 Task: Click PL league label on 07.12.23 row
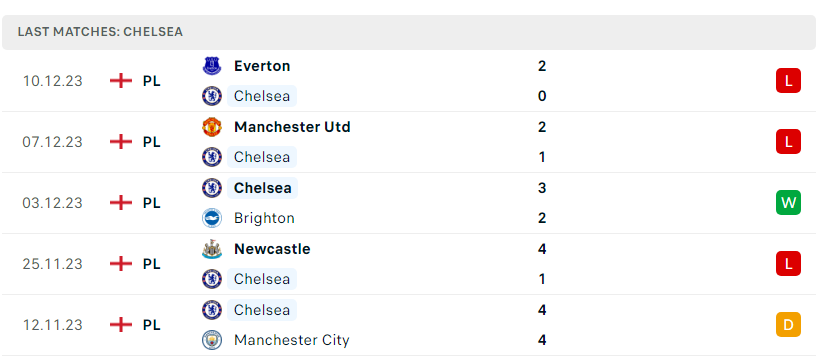[x=151, y=142]
